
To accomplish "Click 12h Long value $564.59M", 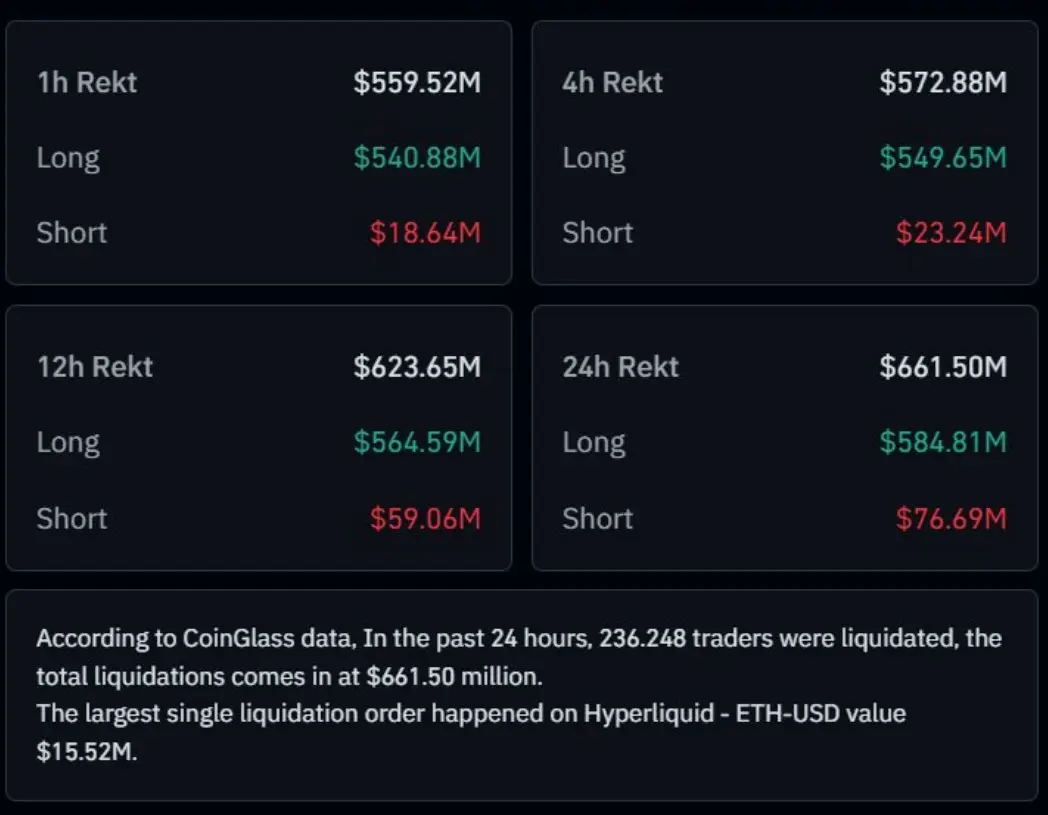I will 417,442.
